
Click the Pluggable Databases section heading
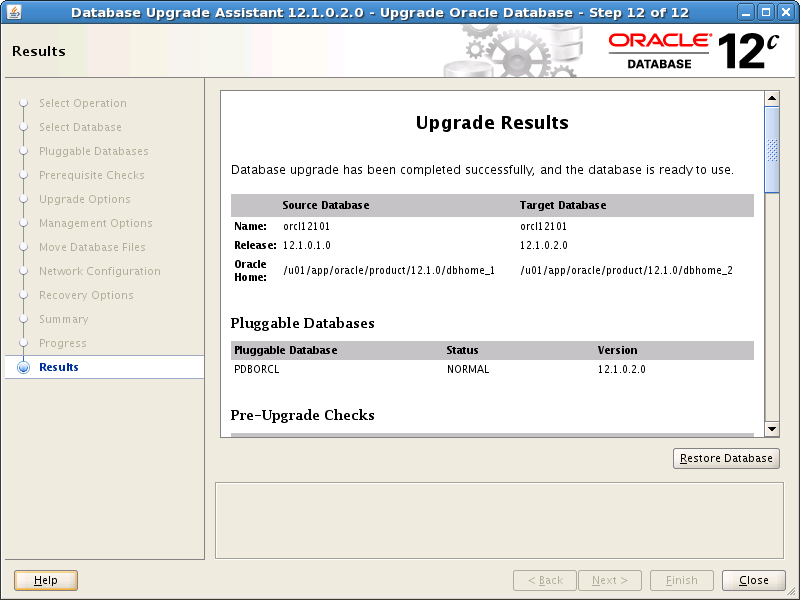point(303,323)
